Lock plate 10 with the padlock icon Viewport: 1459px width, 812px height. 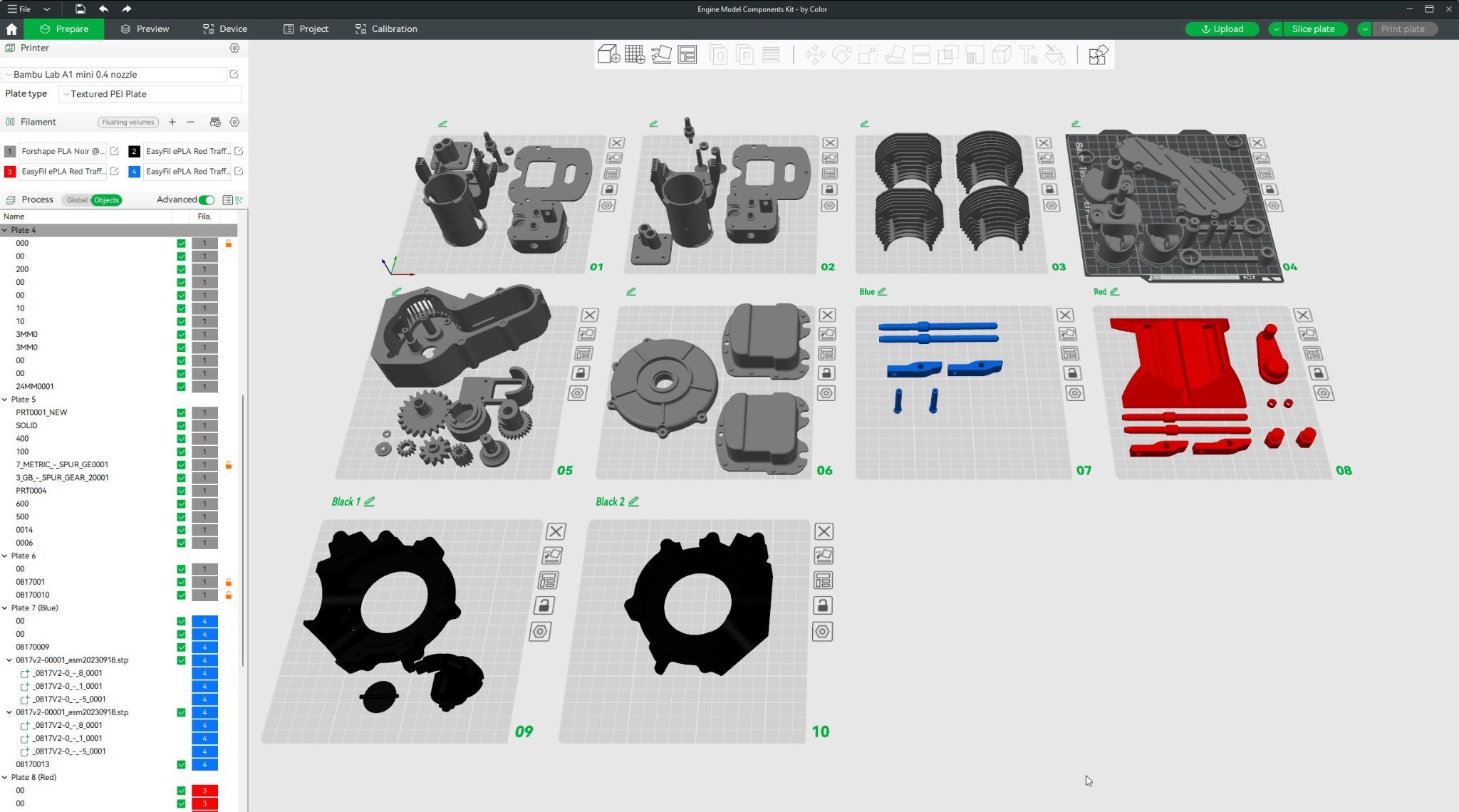tap(822, 605)
